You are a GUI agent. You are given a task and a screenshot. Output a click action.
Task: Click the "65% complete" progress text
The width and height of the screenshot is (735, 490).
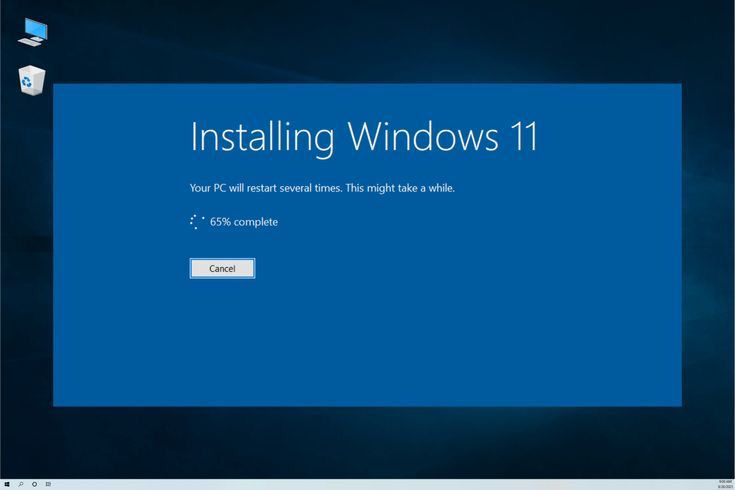click(244, 222)
